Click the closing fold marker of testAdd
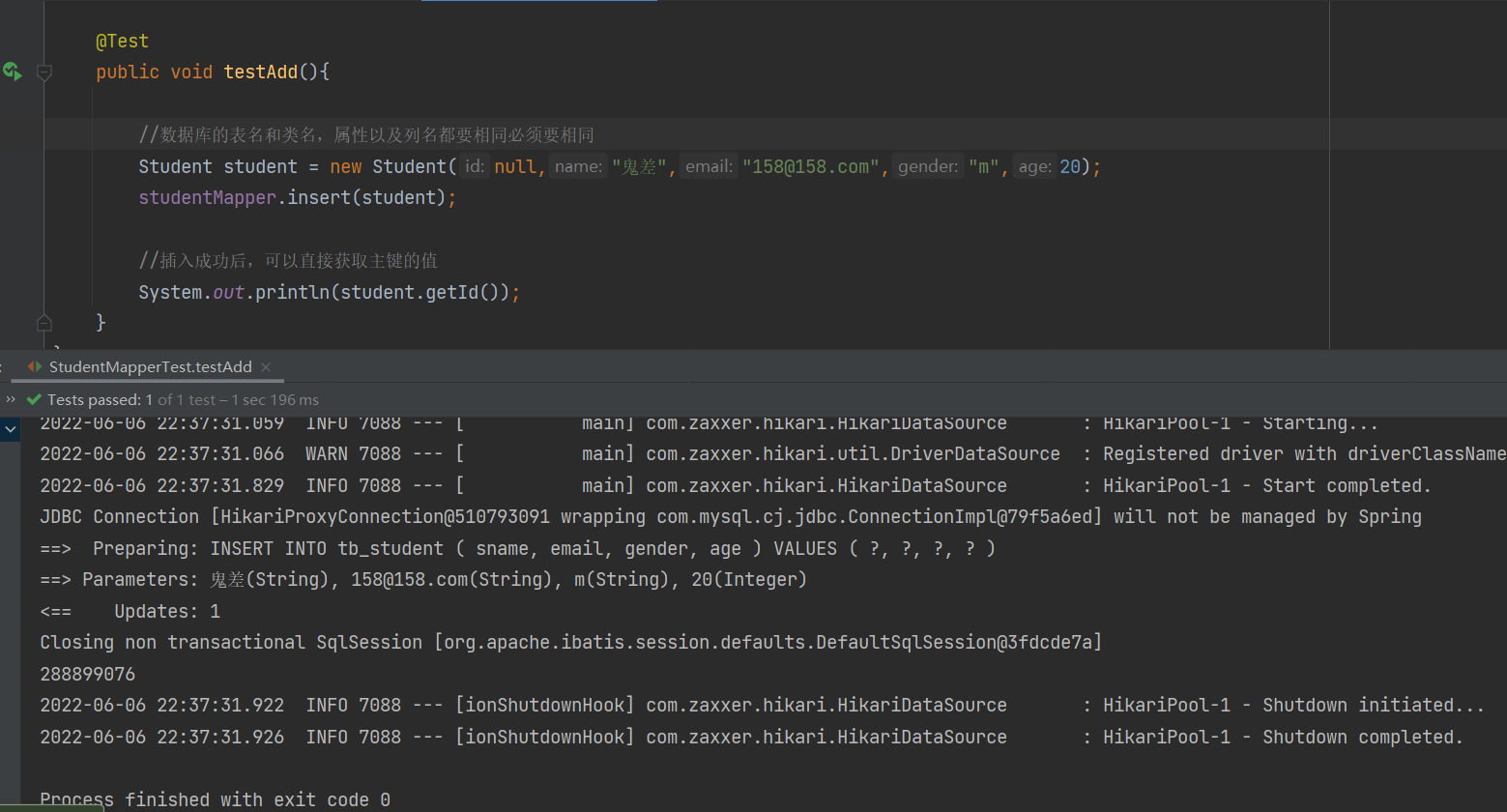Viewport: 1507px width, 812px height. [44, 322]
